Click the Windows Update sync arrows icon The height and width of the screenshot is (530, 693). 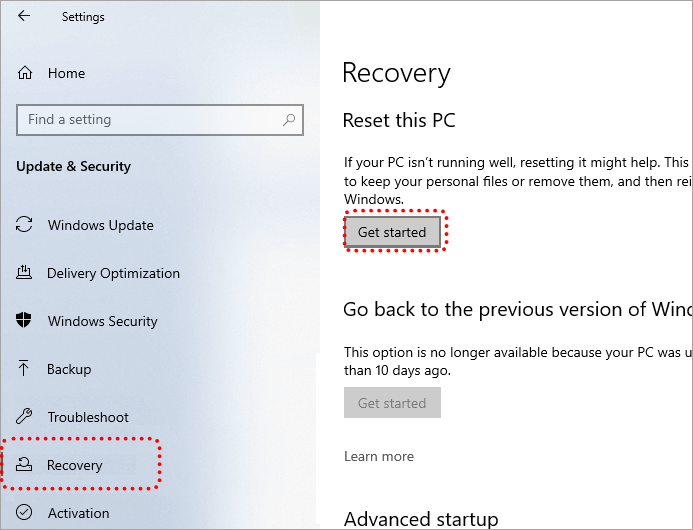[x=25, y=225]
